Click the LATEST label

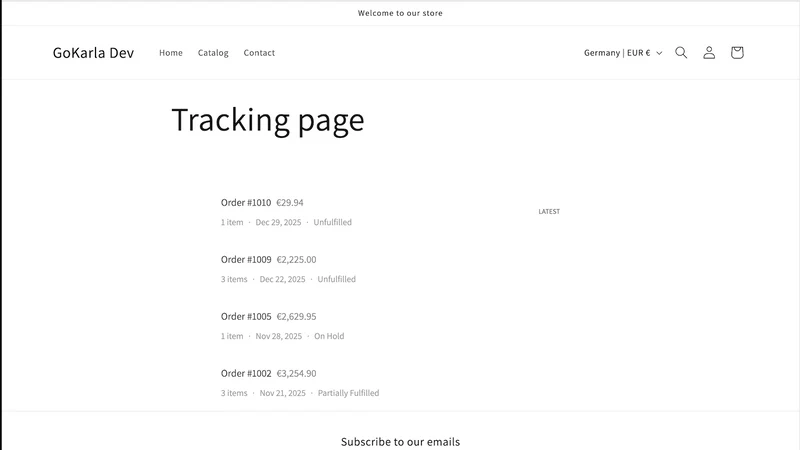549,211
